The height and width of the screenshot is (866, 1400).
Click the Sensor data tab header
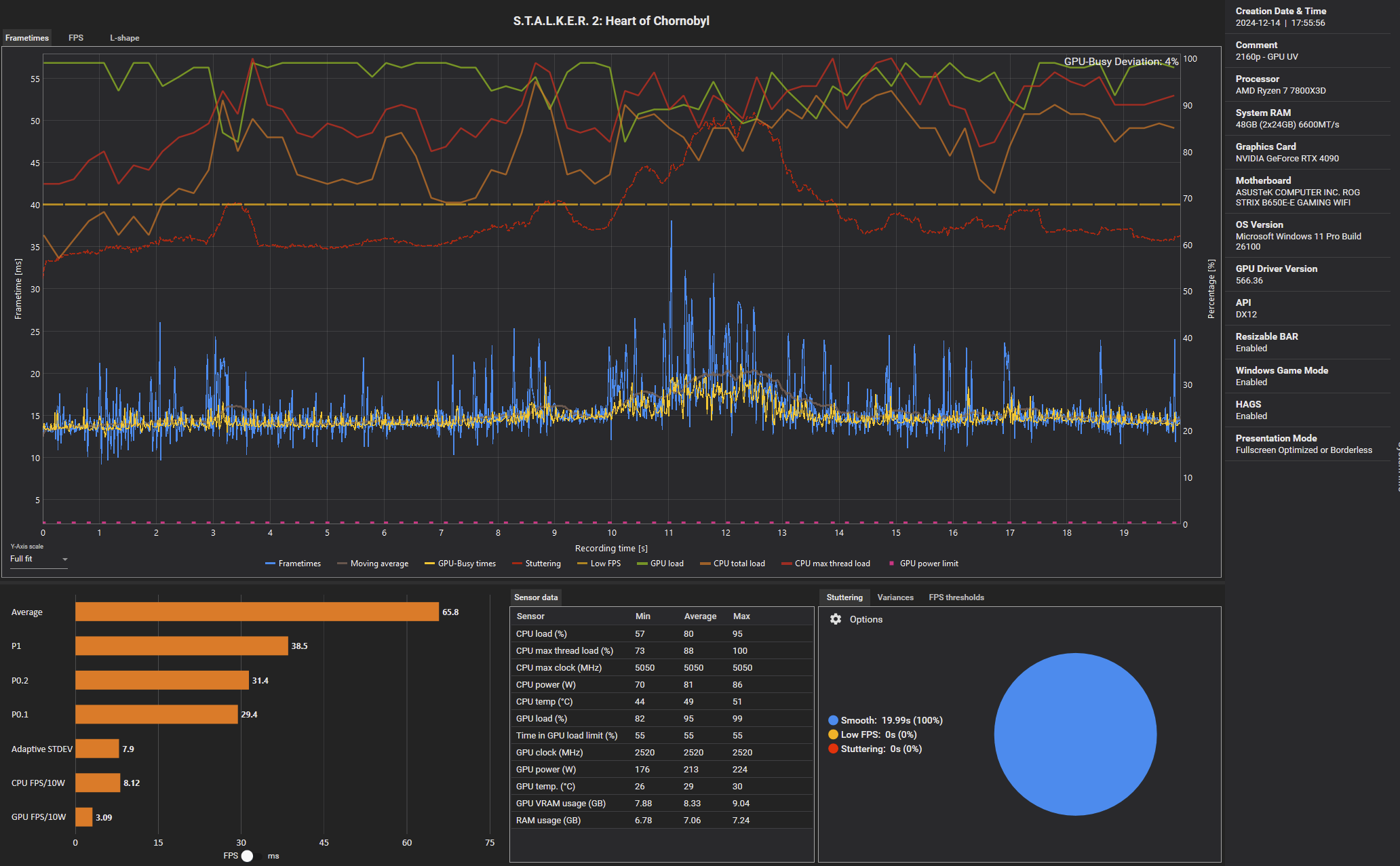536,597
